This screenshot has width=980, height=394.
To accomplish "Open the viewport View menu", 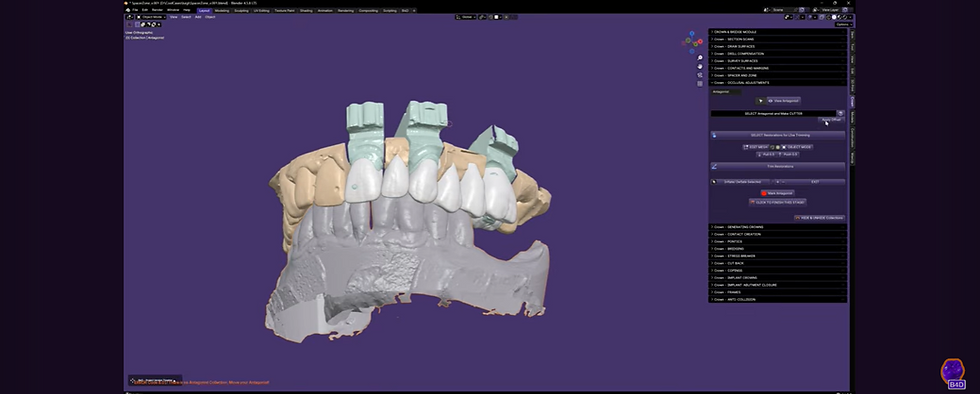I will click(x=173, y=17).
